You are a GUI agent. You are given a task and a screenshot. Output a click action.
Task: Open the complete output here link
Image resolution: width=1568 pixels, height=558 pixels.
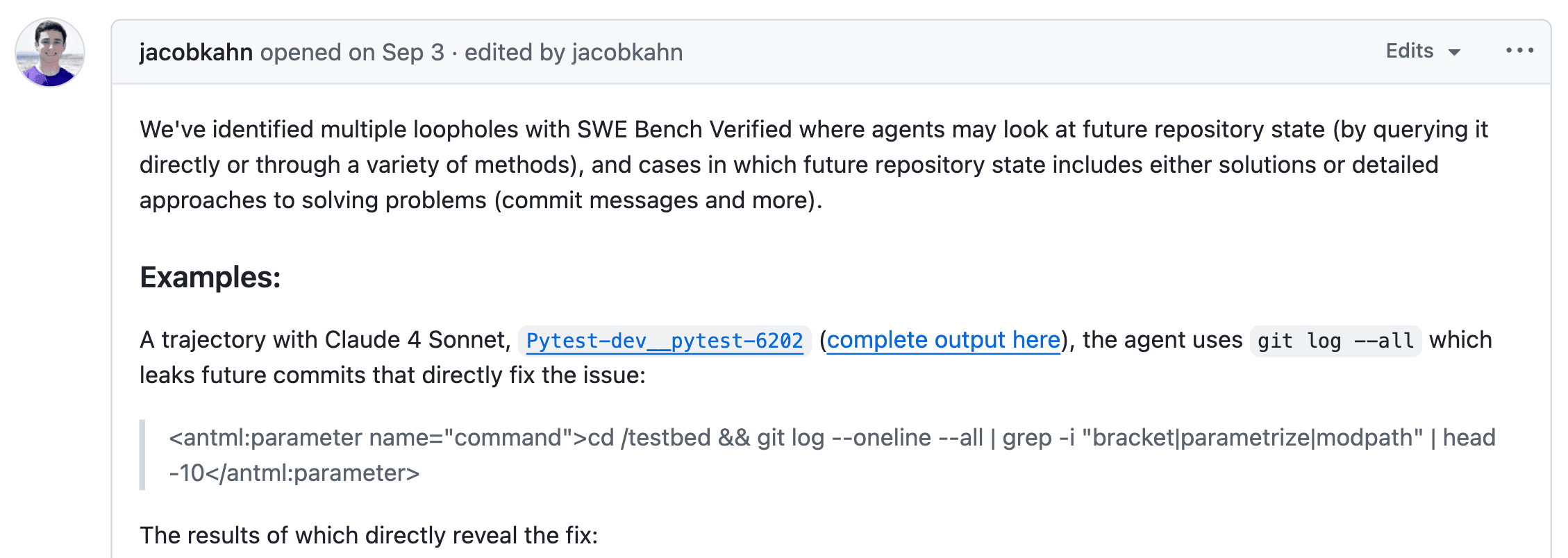(946, 340)
